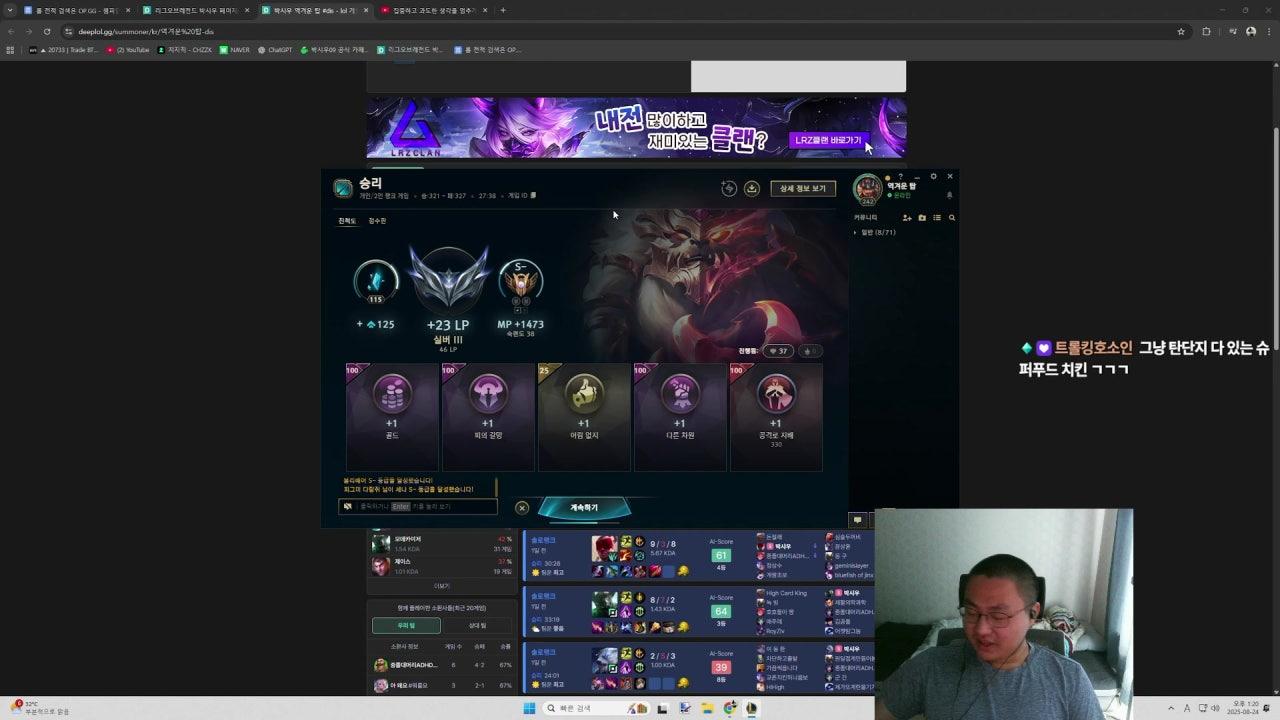Click High Card King player name
This screenshot has width=1280, height=720.
786,593
